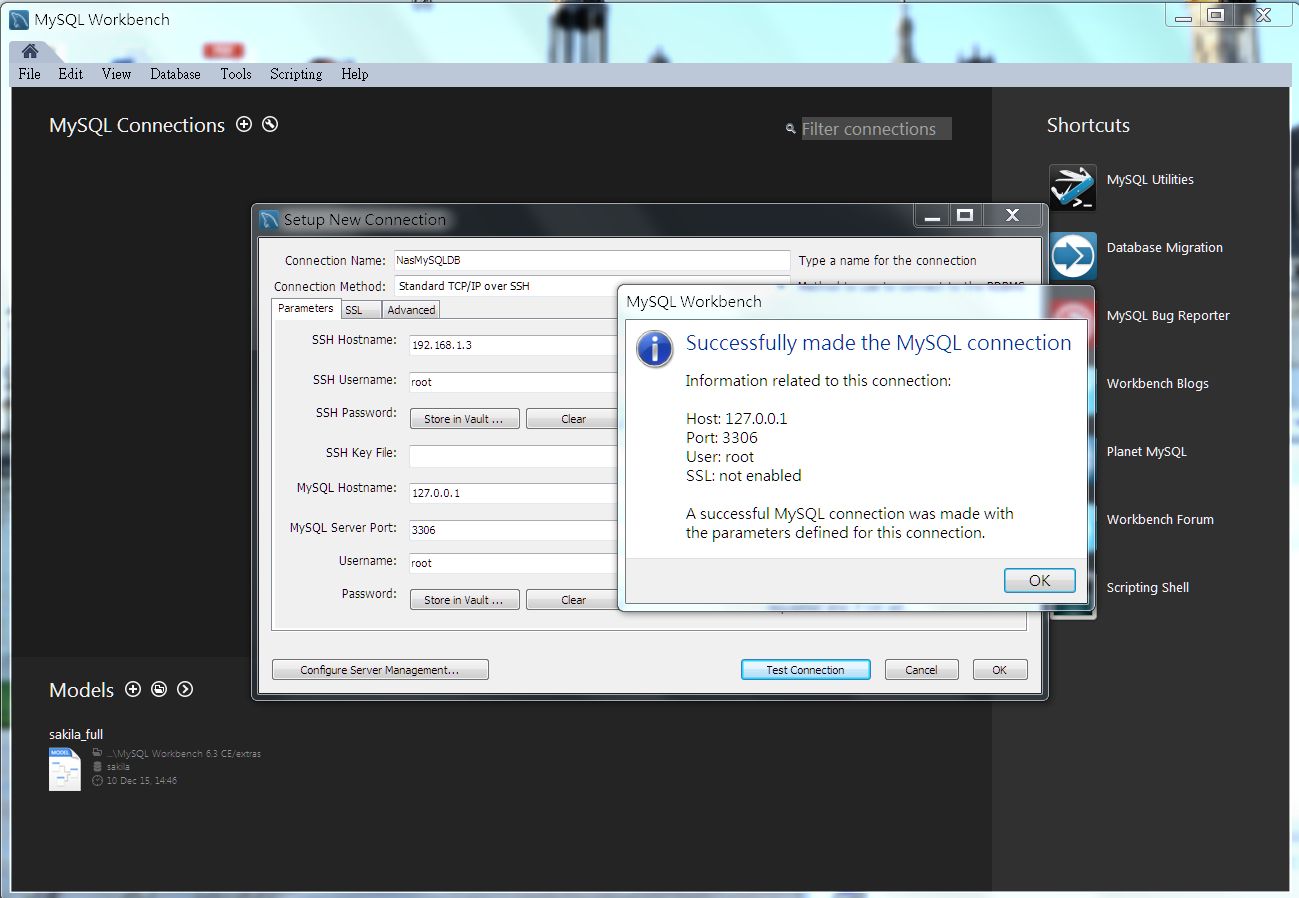Select the sakila_full model name
This screenshot has height=898, width=1299.
click(76, 734)
